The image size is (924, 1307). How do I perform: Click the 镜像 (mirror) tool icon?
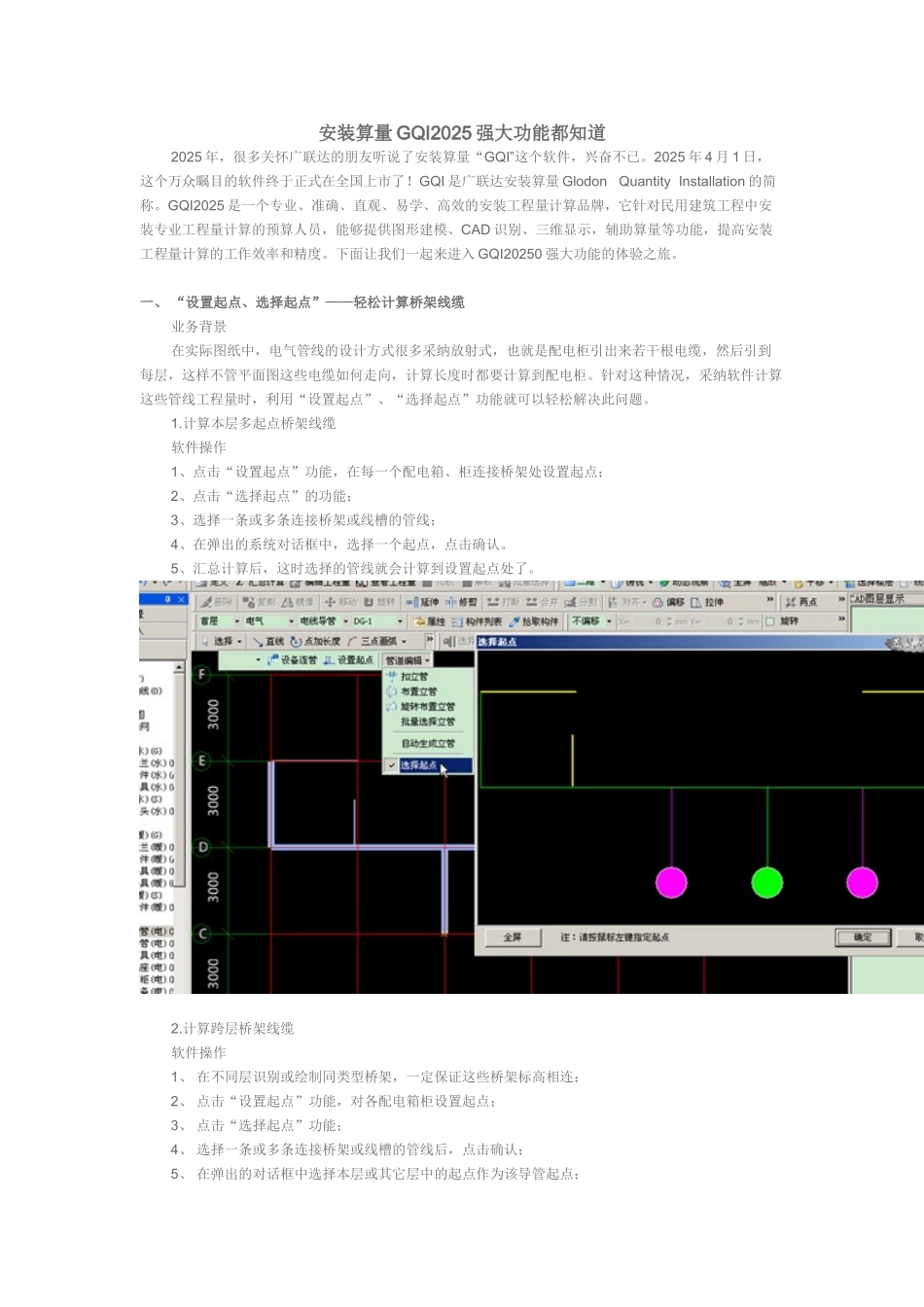point(299,602)
